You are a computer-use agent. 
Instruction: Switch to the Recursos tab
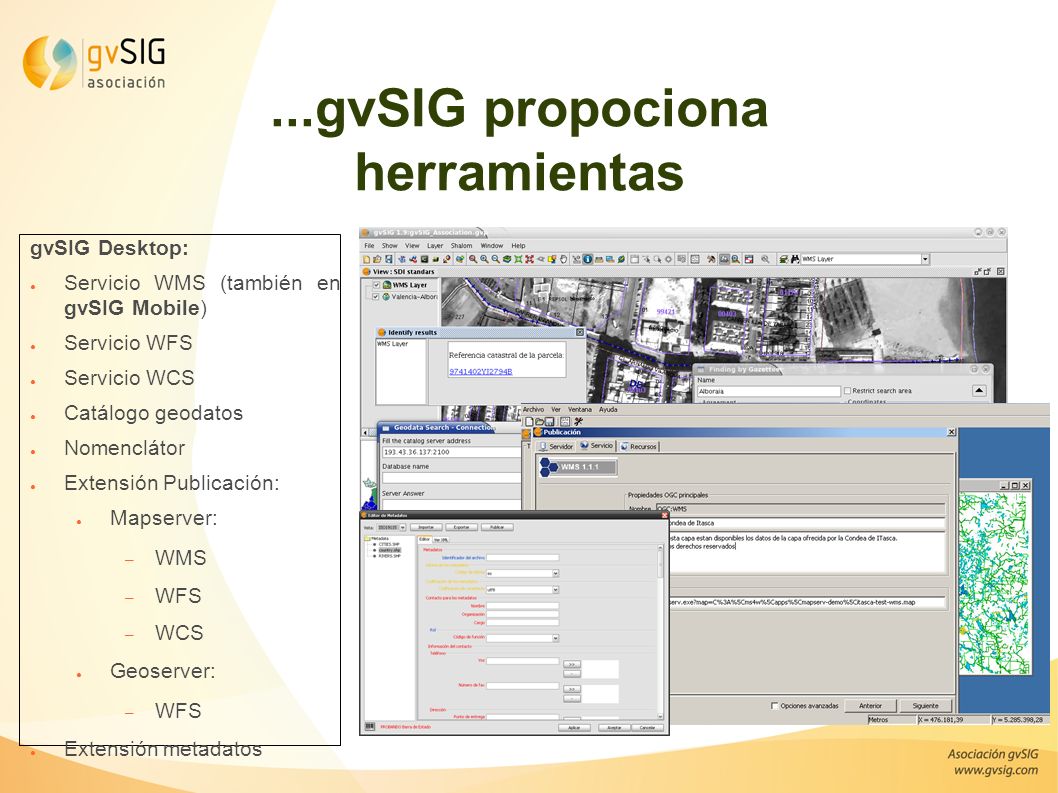click(638, 446)
